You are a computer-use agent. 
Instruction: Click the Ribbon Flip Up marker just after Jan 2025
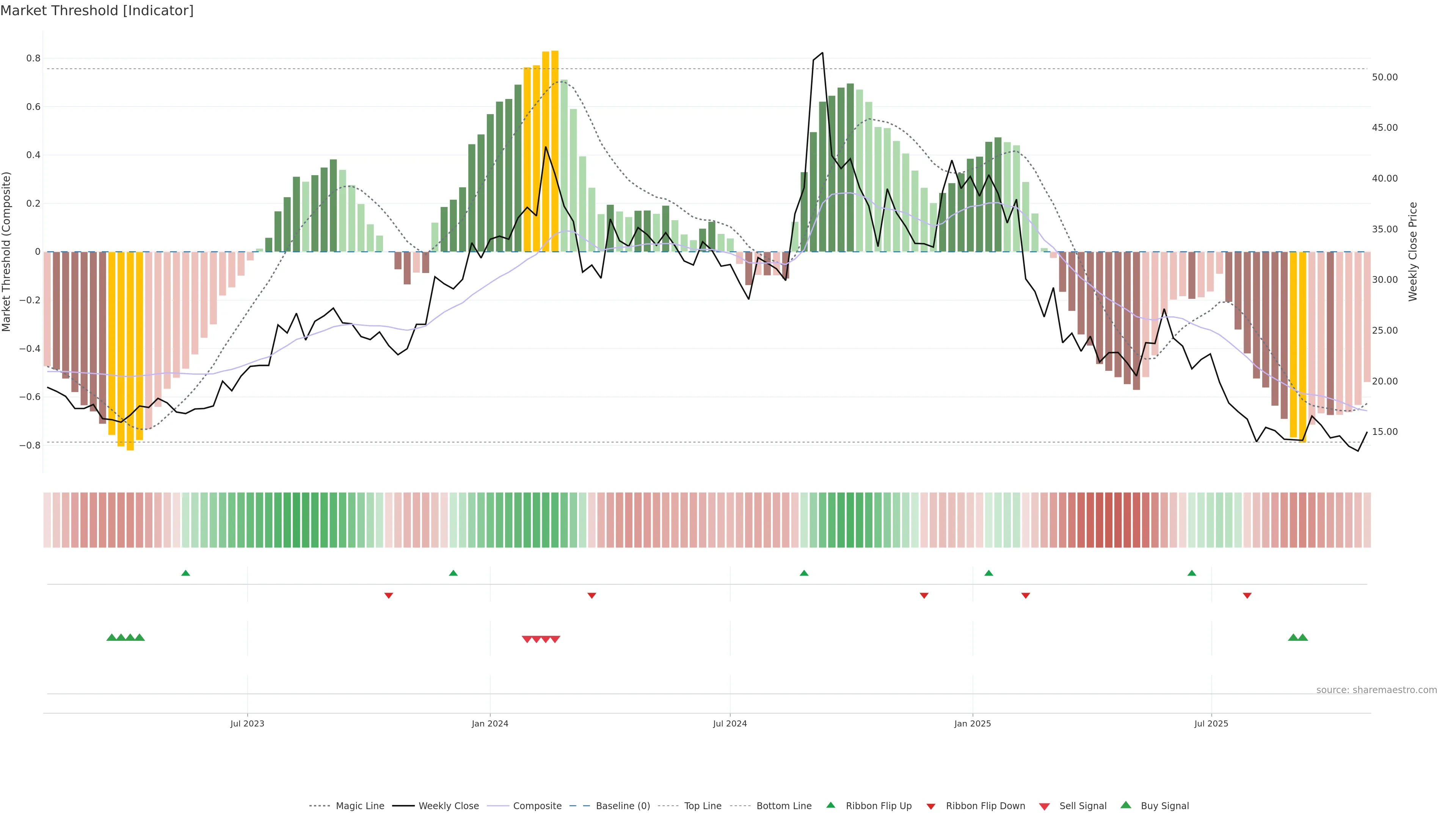tap(988, 573)
